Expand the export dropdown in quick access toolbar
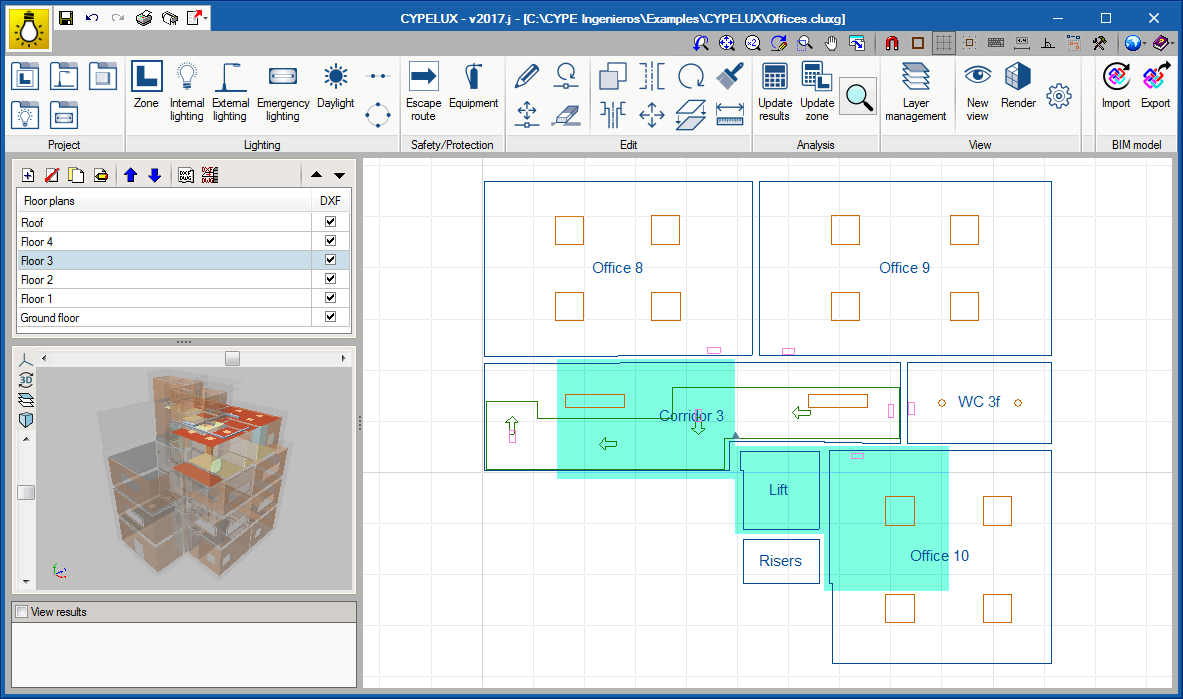Screen dimensions: 1183x699 pos(205,18)
